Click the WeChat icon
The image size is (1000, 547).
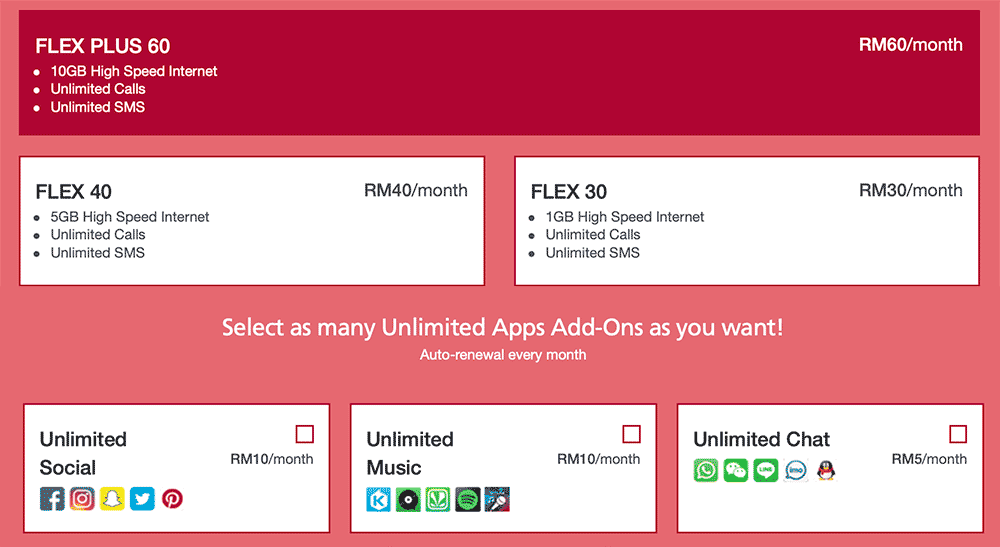[x=736, y=470]
